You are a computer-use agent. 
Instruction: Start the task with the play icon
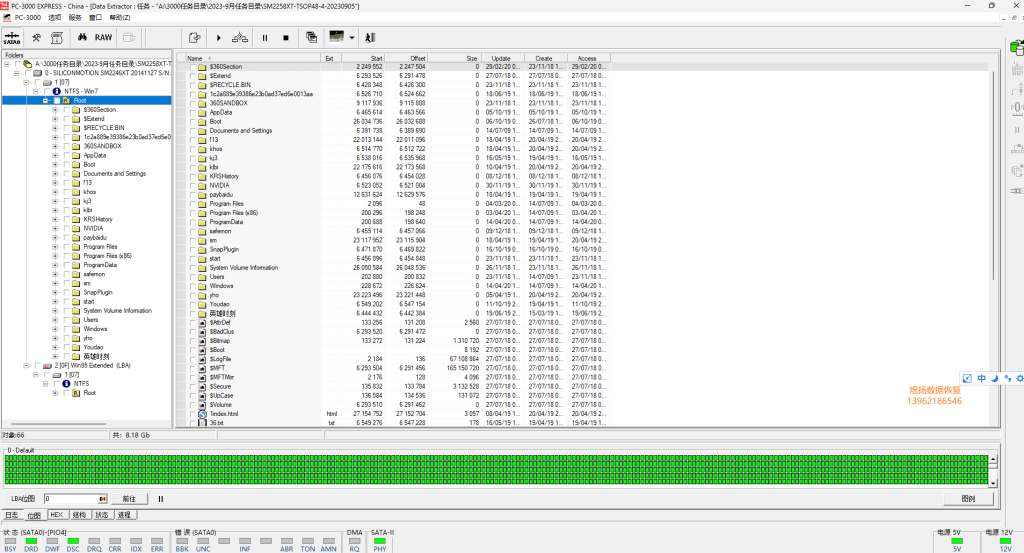(219, 38)
